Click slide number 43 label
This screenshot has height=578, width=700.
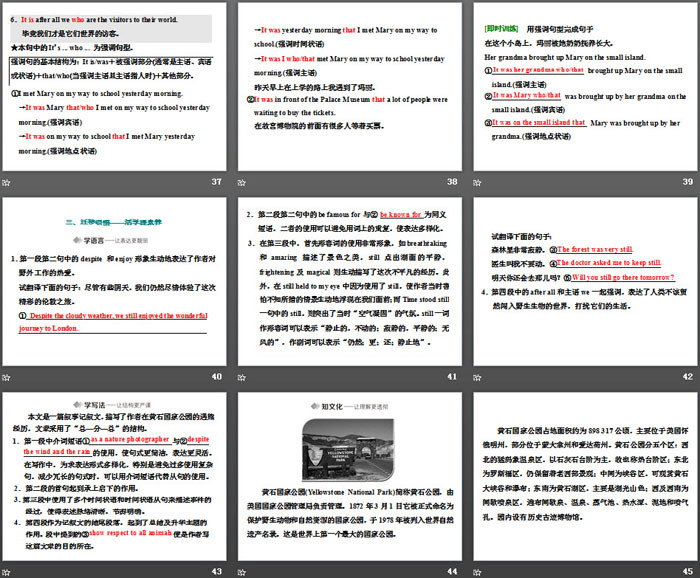click(x=217, y=571)
